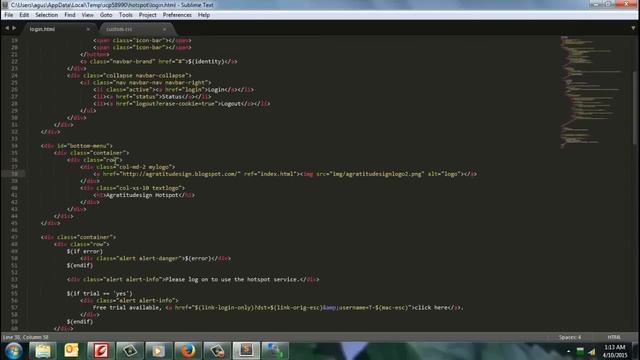Open the Goto menu
This screenshot has width=640, height=360.
coord(106,15)
